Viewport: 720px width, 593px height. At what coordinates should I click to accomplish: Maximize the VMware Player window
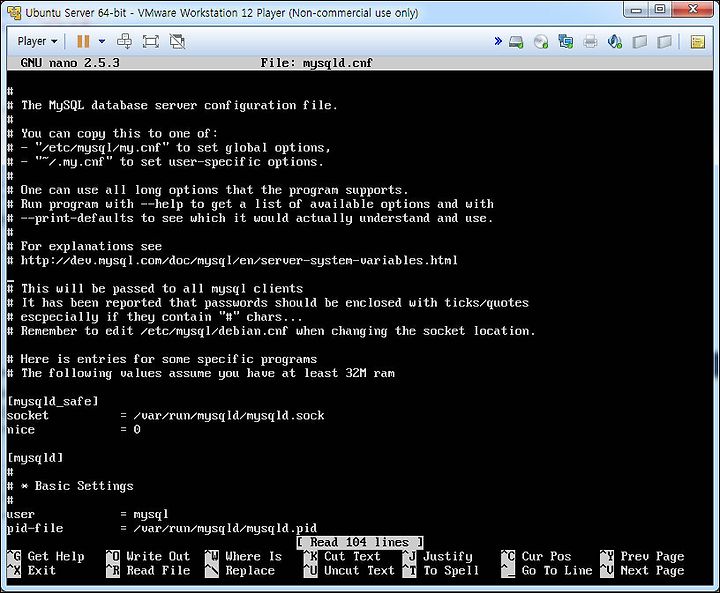pyautogui.click(x=660, y=10)
